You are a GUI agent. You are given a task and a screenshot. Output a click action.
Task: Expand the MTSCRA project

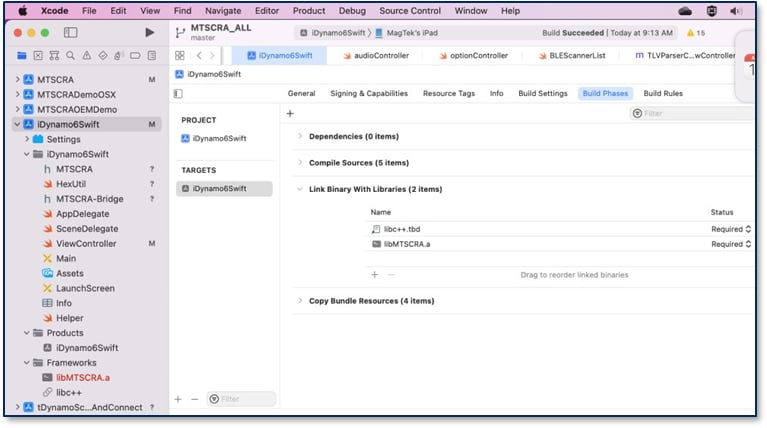18,79
